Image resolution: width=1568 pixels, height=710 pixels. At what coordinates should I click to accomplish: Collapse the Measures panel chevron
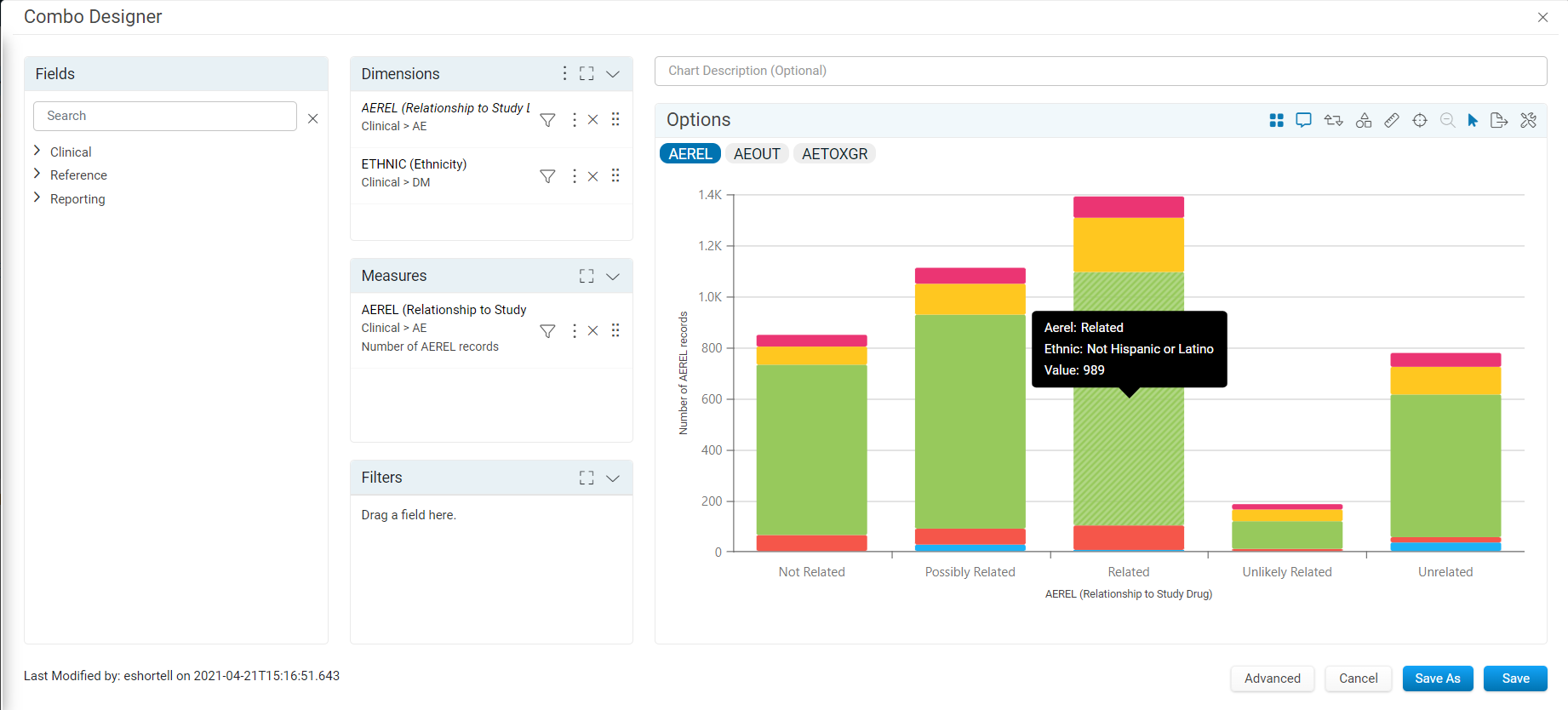pyautogui.click(x=613, y=276)
